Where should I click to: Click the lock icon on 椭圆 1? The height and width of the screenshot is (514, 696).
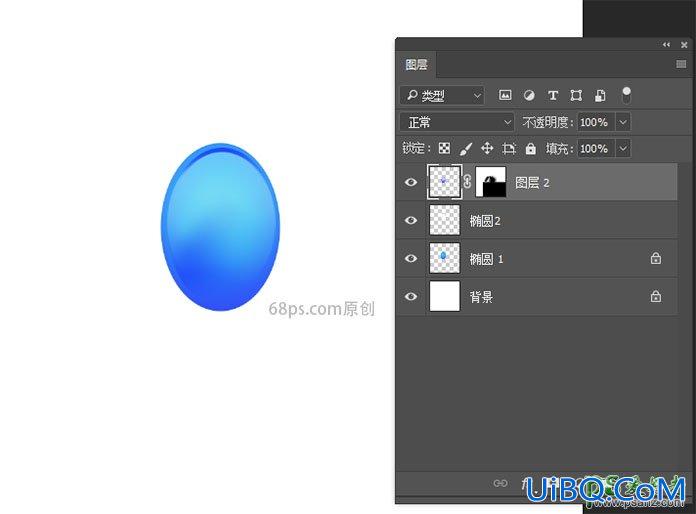[x=656, y=258]
